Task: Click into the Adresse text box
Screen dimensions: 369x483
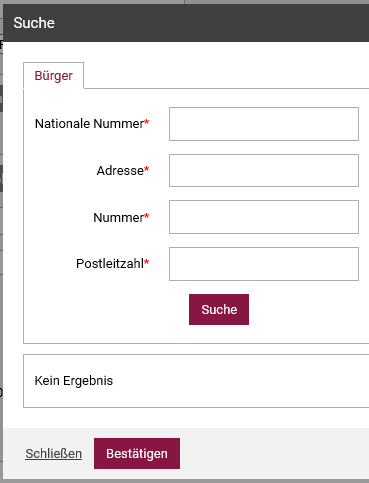Action: (264, 170)
